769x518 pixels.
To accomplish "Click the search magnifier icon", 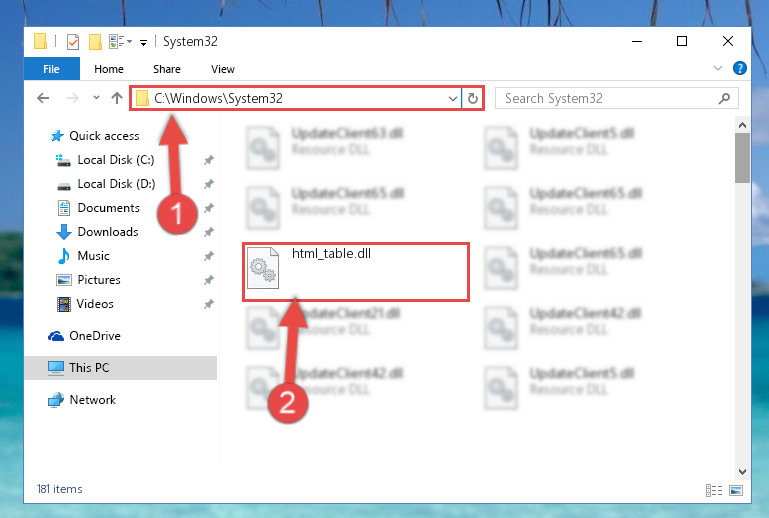I will (x=724, y=99).
